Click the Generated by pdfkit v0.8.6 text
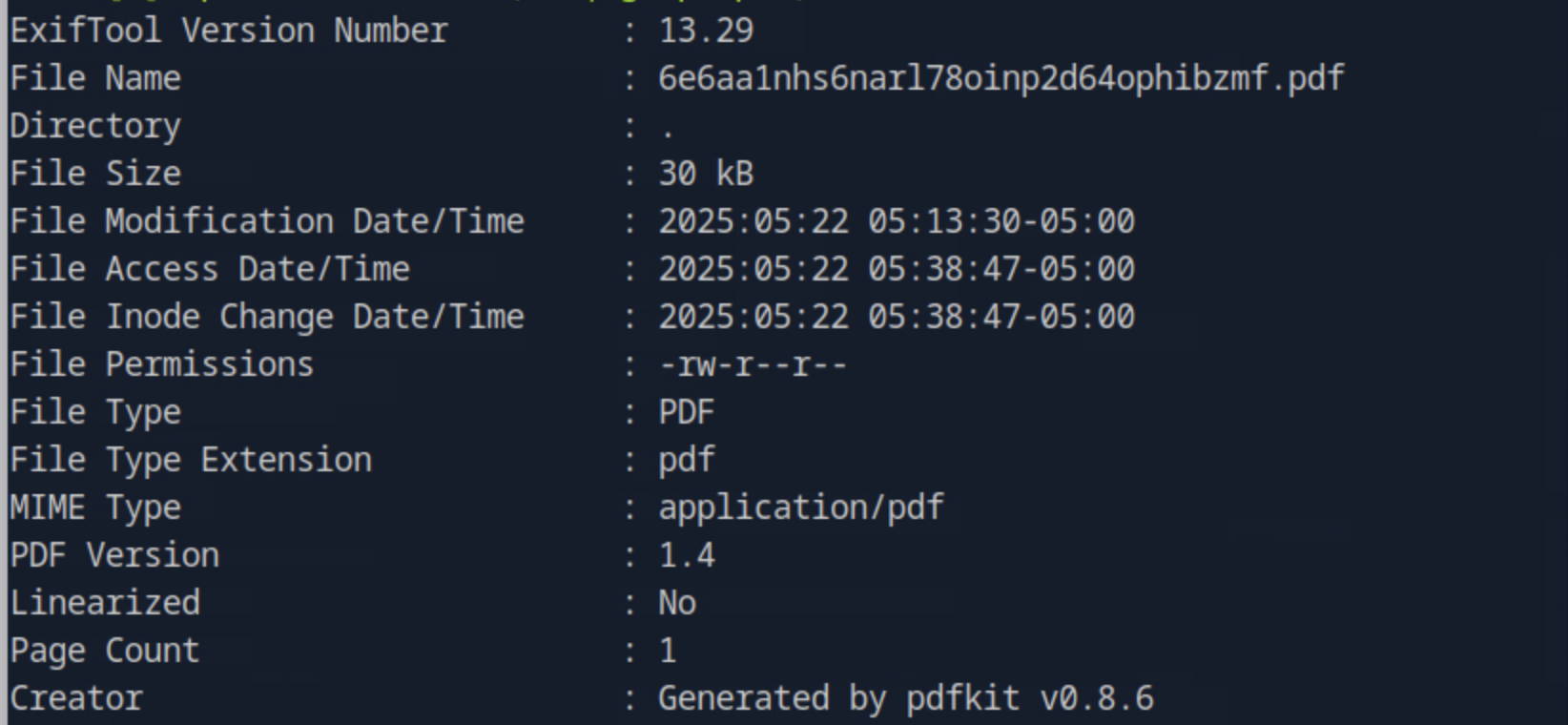Screen dimensions: 1568x725 [x=905, y=698]
